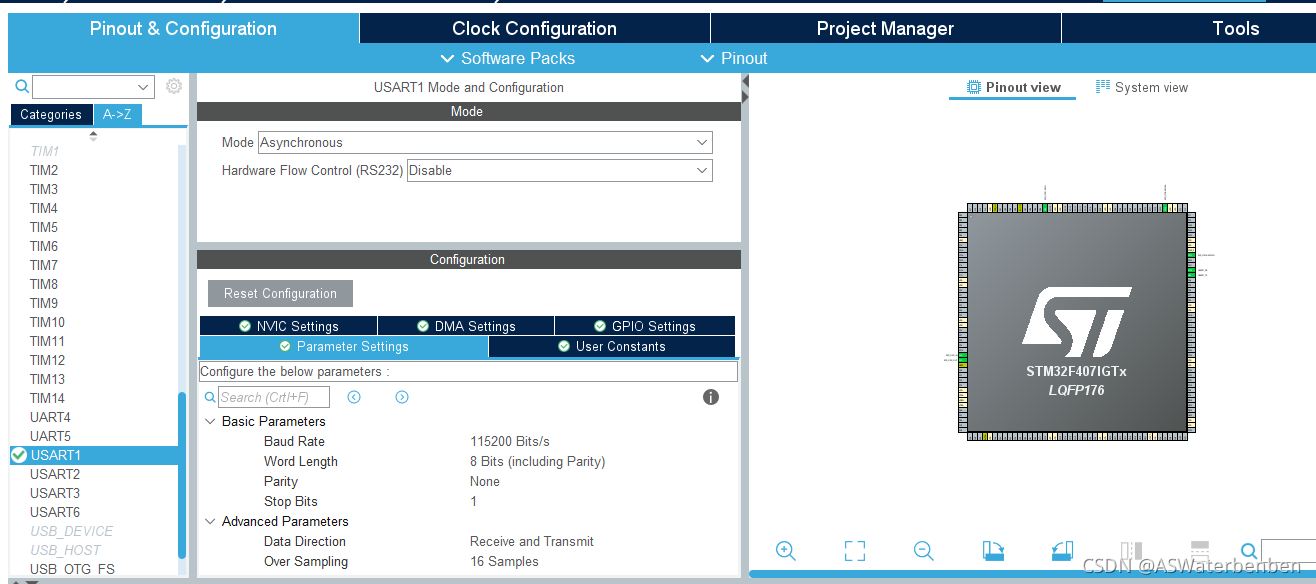This screenshot has width=1316, height=584.
Task: Go to previous parameter search result
Action: [x=354, y=397]
